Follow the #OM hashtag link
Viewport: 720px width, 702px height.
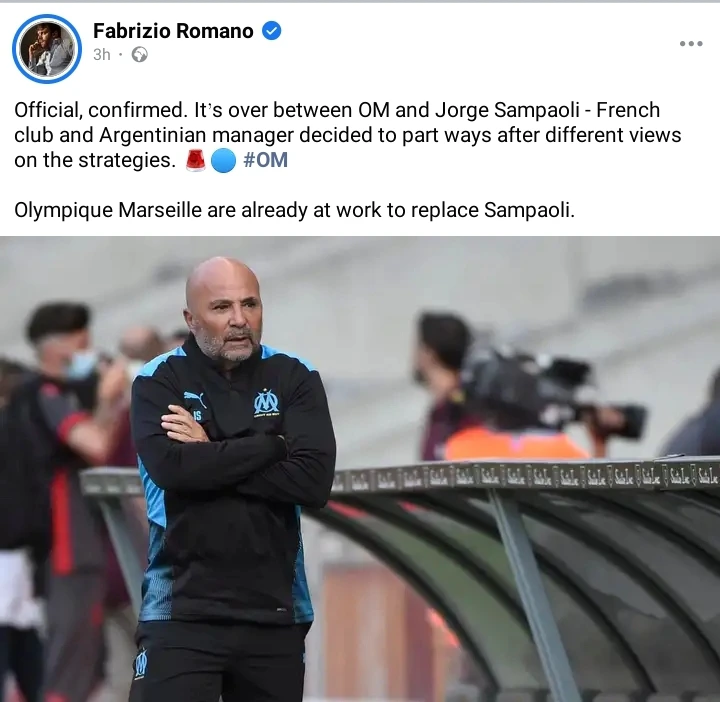click(265, 160)
